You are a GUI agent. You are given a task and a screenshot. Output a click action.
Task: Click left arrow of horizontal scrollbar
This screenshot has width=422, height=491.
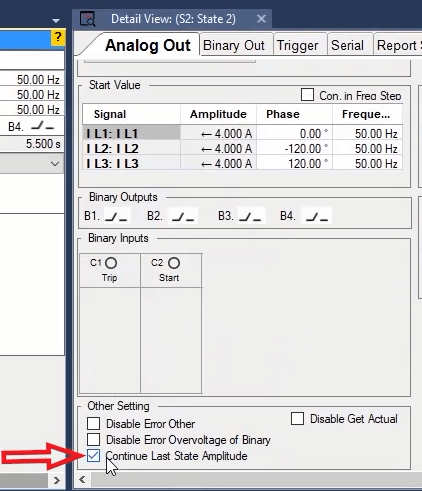82,480
